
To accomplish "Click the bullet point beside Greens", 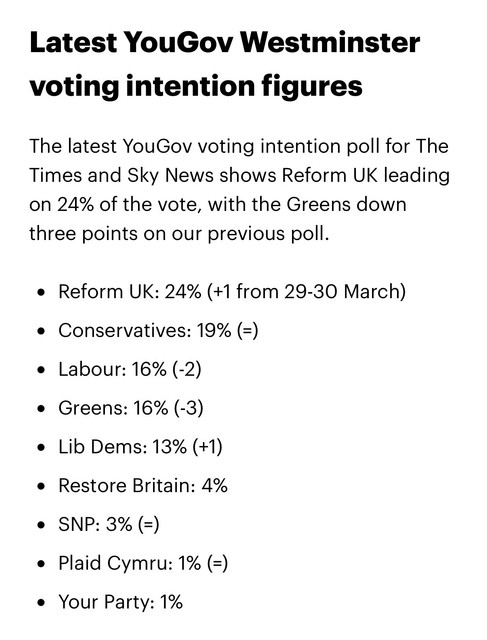I will (x=40, y=409).
